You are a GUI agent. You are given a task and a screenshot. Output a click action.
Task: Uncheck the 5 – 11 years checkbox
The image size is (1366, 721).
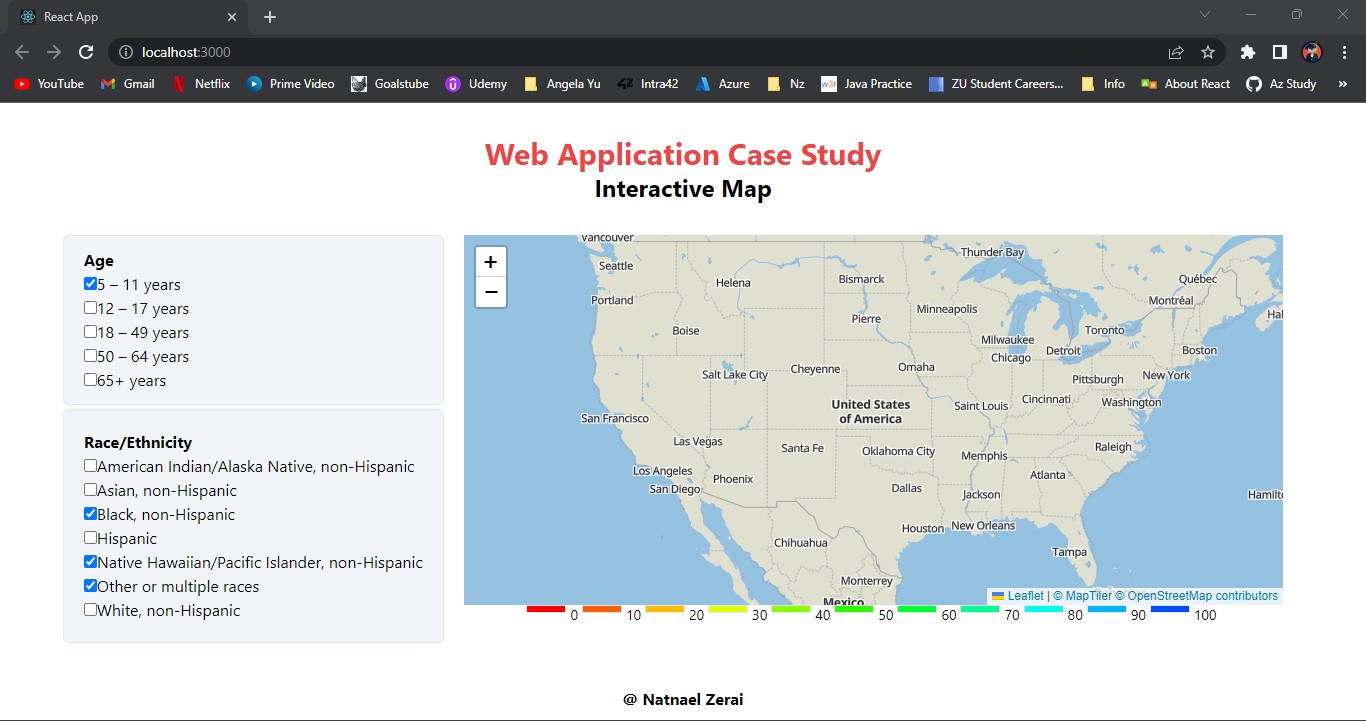[x=90, y=284]
